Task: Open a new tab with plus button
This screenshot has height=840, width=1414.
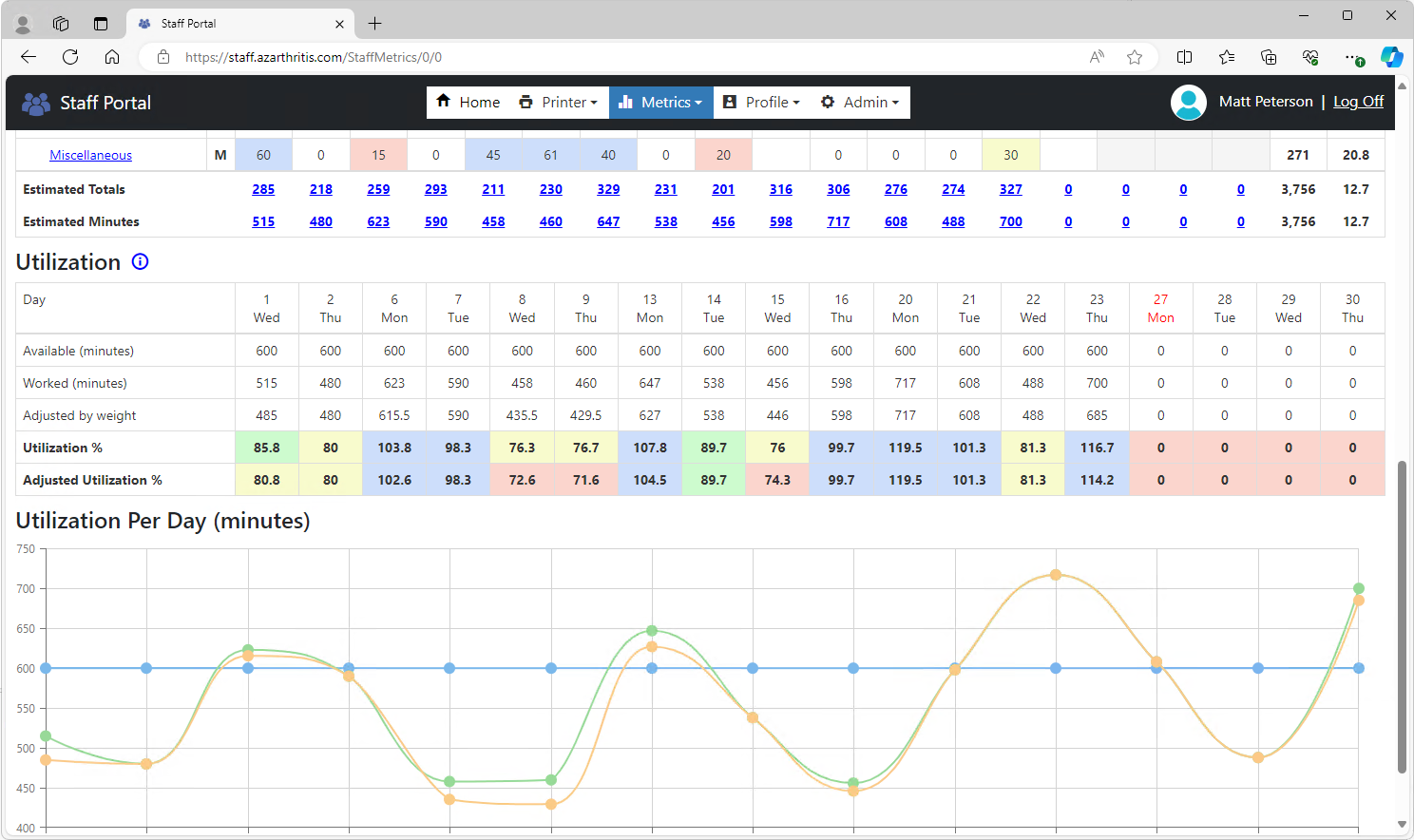Action: (375, 24)
